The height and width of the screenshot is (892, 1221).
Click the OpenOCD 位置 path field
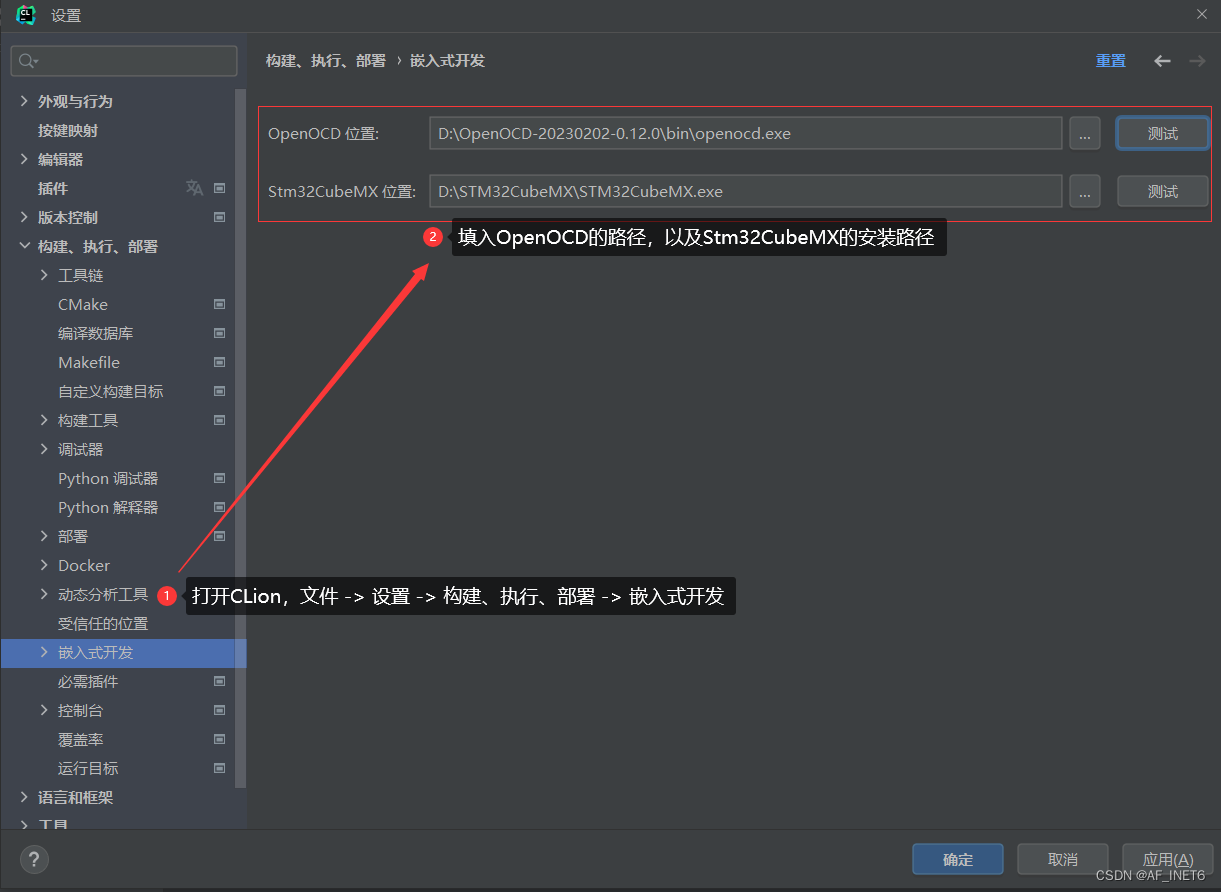point(745,133)
